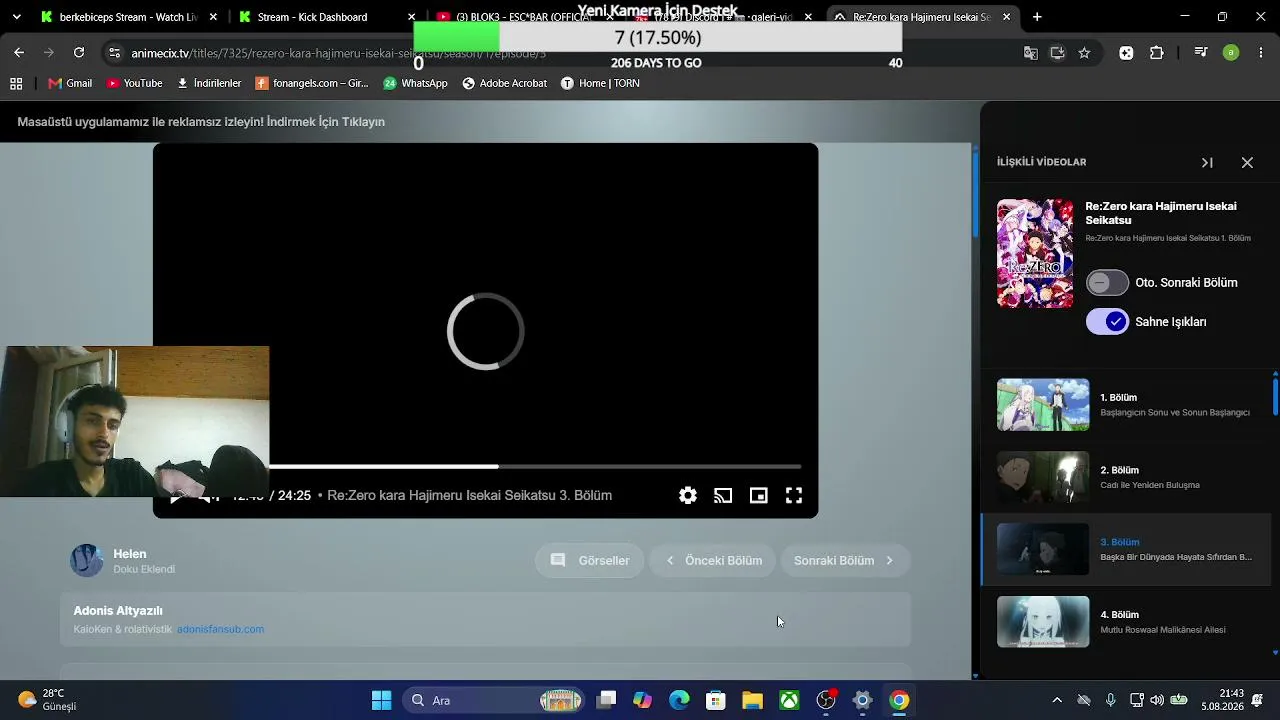
Task: Go to Sonraki Bölüm
Action: (844, 561)
